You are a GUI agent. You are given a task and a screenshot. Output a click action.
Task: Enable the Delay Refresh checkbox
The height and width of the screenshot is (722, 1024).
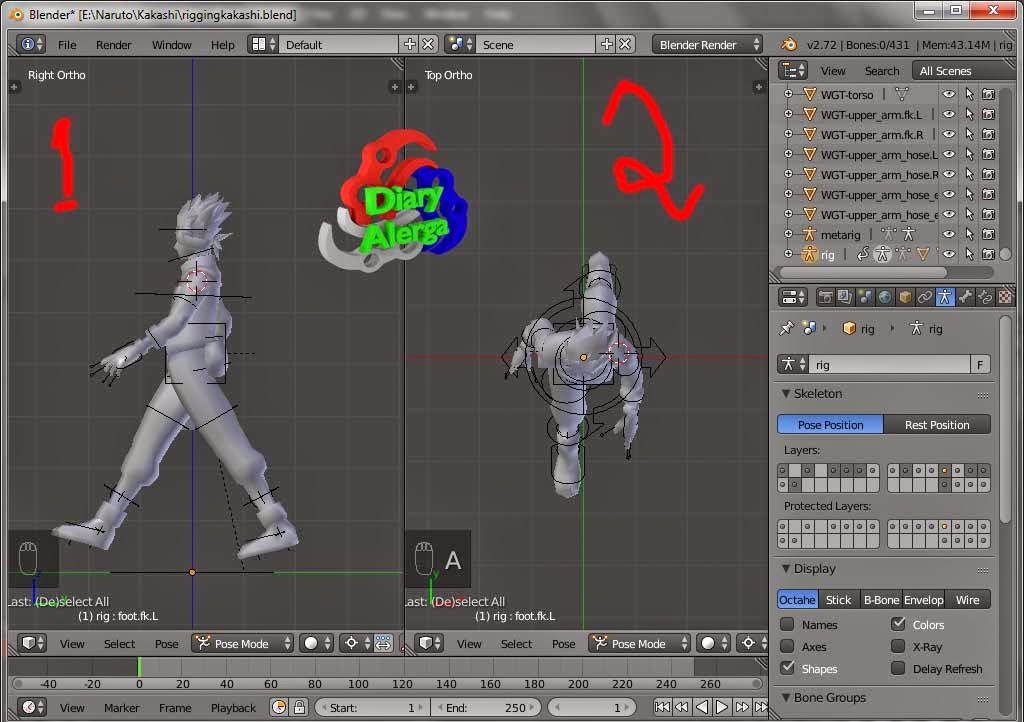click(x=898, y=668)
